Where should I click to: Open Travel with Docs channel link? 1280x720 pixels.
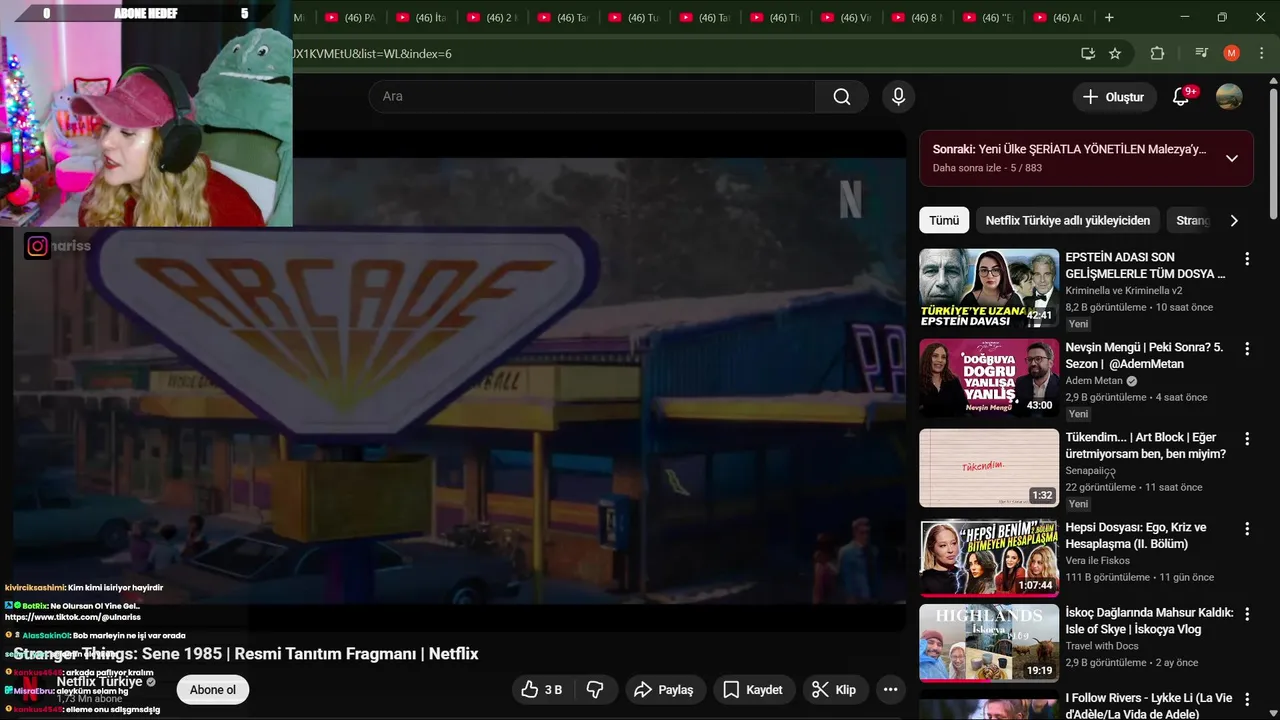tap(1102, 646)
